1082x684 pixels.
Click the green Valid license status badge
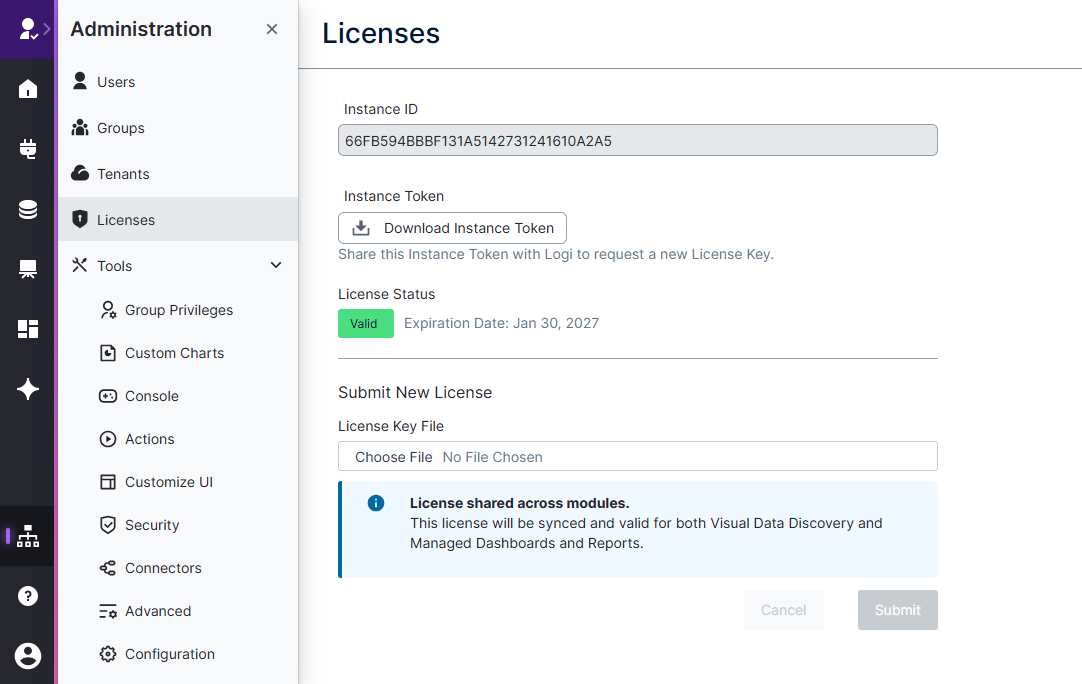tap(366, 323)
